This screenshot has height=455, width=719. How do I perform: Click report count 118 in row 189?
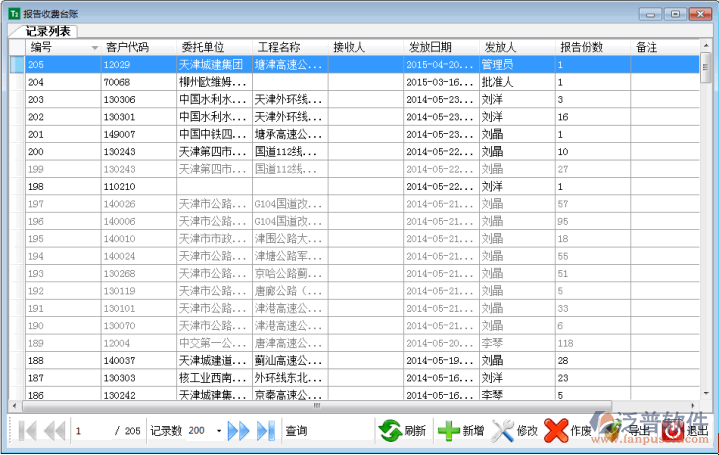565,344
